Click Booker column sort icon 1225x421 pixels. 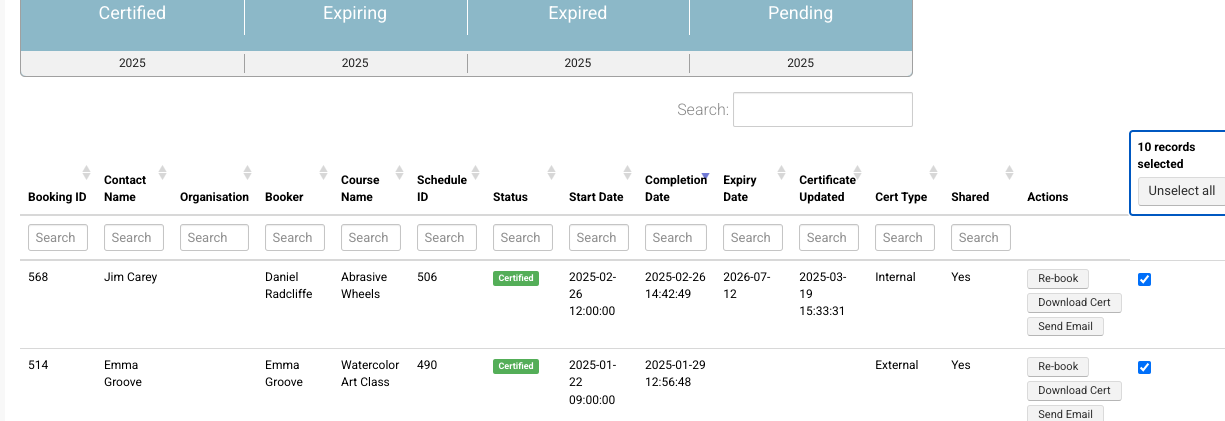point(323,172)
